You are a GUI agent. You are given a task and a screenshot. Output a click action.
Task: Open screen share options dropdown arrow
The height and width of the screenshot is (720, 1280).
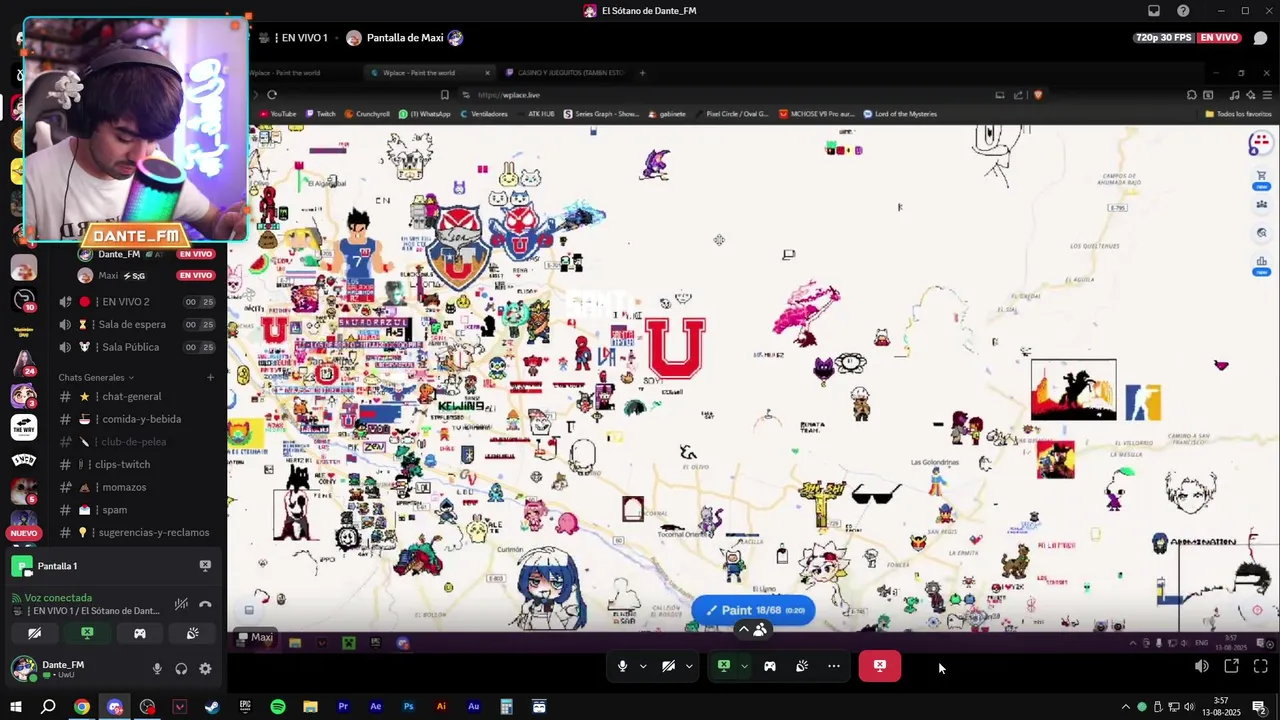744,666
